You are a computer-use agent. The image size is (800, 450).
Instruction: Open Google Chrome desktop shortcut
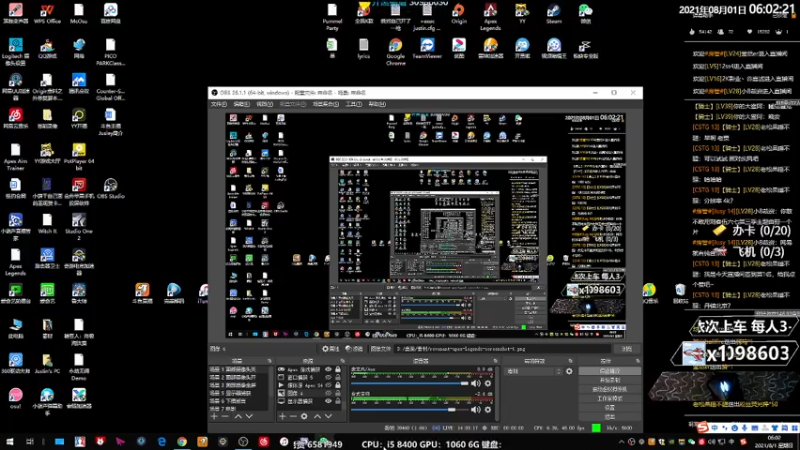tap(395, 47)
